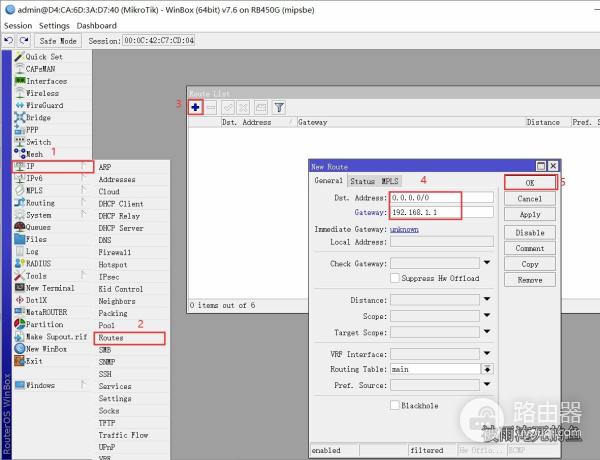Screen dimensions: 600x460
Task: Click the OK button in New Route
Action: pyautogui.click(x=530, y=183)
